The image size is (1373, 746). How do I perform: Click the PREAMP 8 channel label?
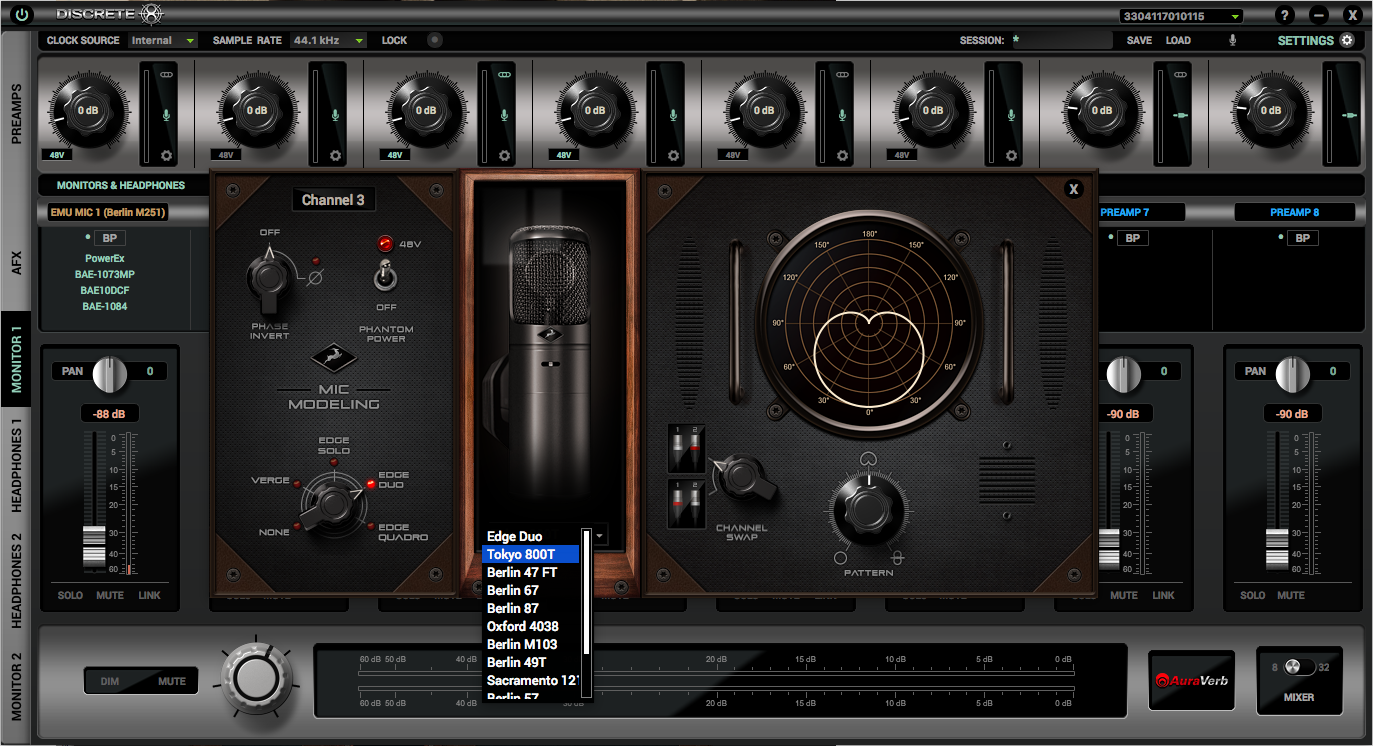pos(1294,212)
